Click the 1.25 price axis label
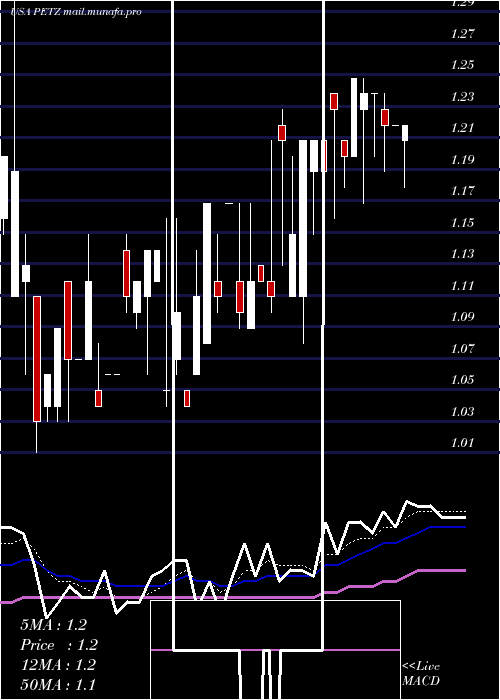Screen dimensions: 500x700 tap(462, 65)
